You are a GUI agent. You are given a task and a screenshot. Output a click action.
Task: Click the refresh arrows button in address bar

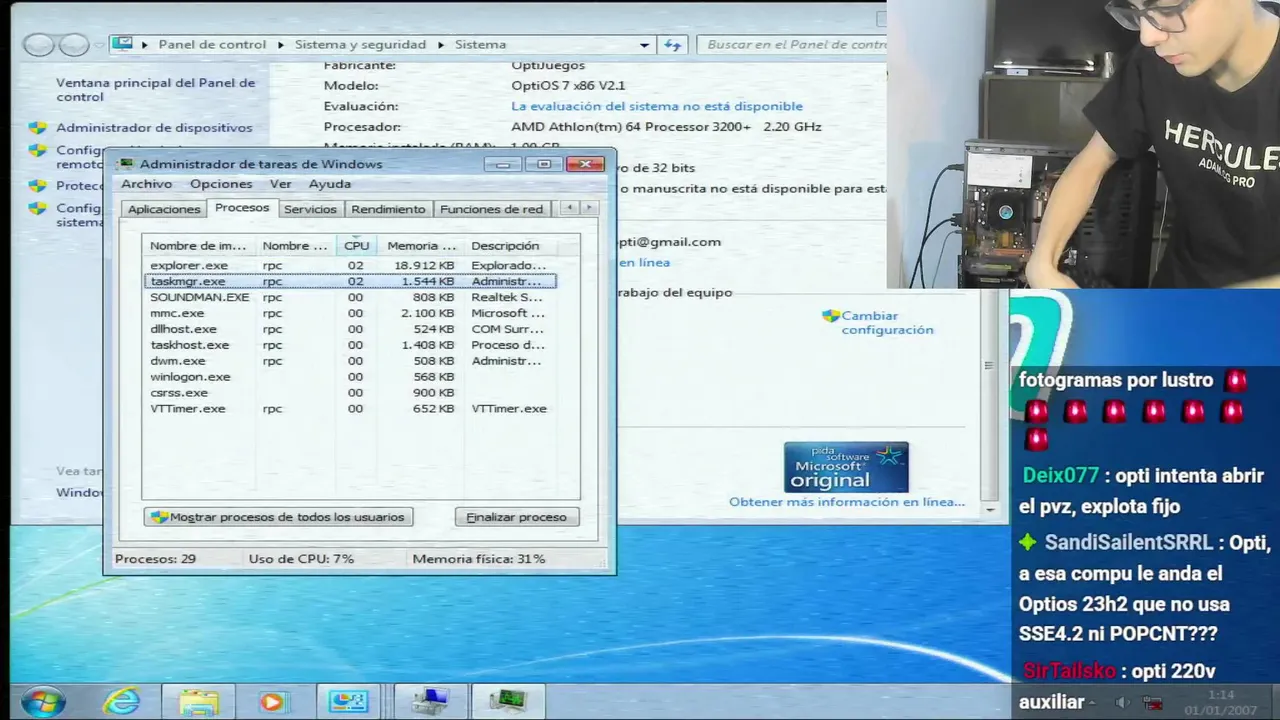672,45
